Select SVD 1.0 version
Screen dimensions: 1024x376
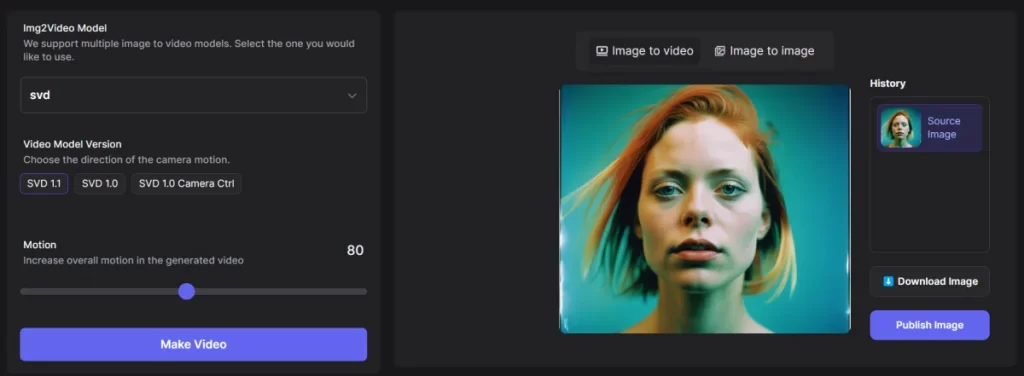click(100, 183)
